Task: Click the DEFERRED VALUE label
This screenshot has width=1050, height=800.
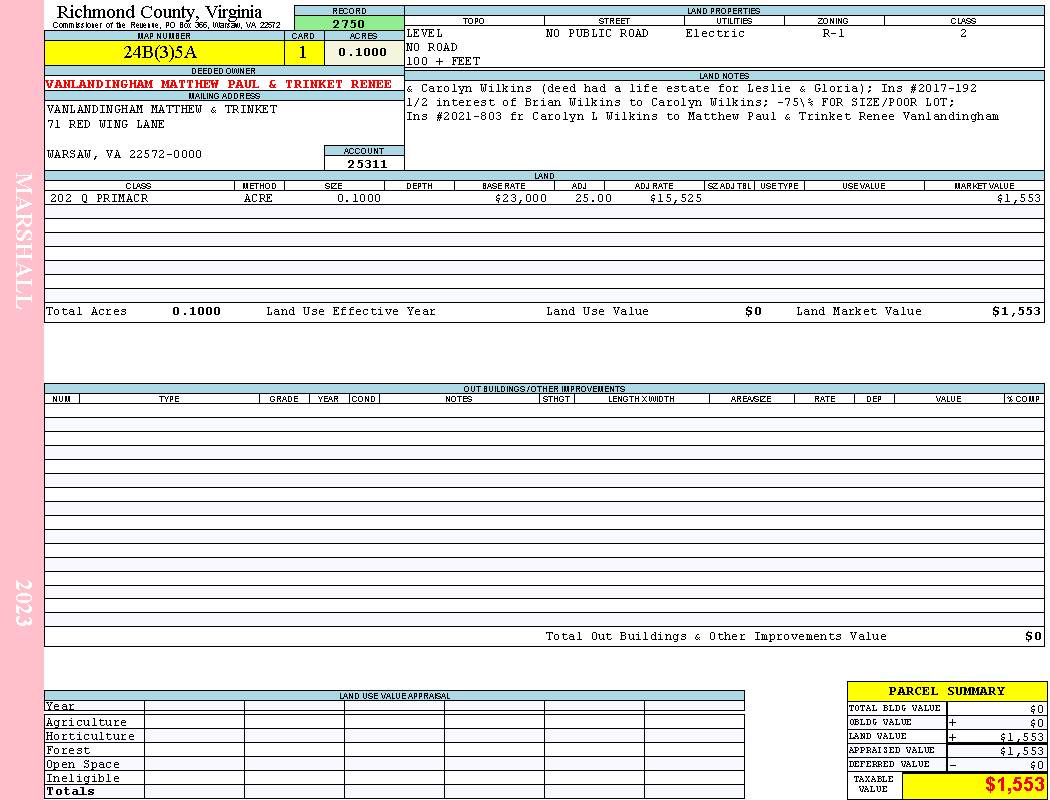Action: [889, 765]
